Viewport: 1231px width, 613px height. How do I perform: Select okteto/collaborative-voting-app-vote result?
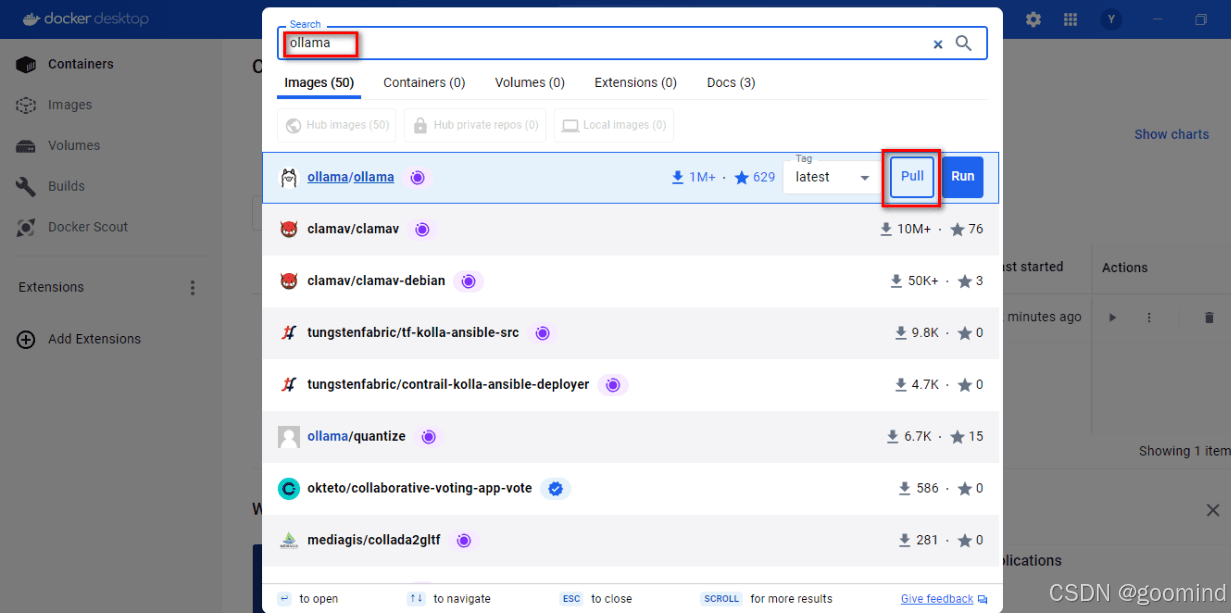pos(630,489)
